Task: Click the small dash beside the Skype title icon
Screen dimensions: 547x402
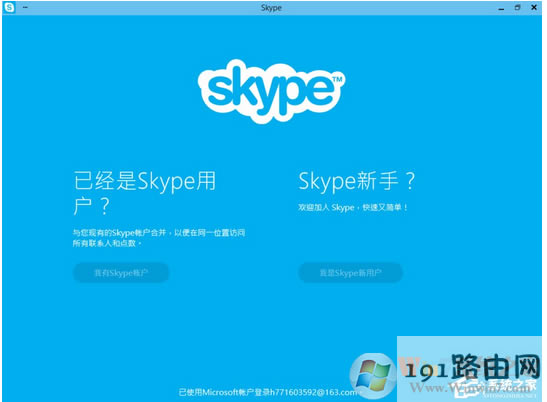Action: pyautogui.click(x=25, y=7)
